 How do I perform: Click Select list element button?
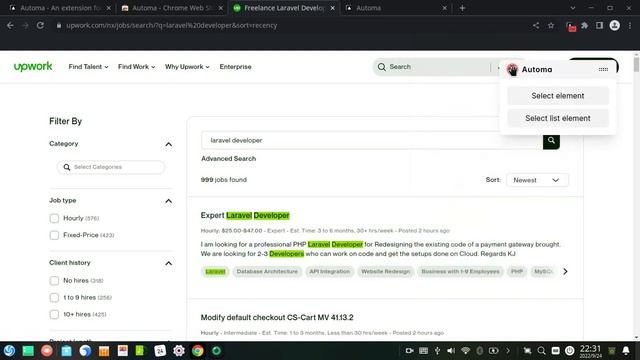(x=558, y=118)
